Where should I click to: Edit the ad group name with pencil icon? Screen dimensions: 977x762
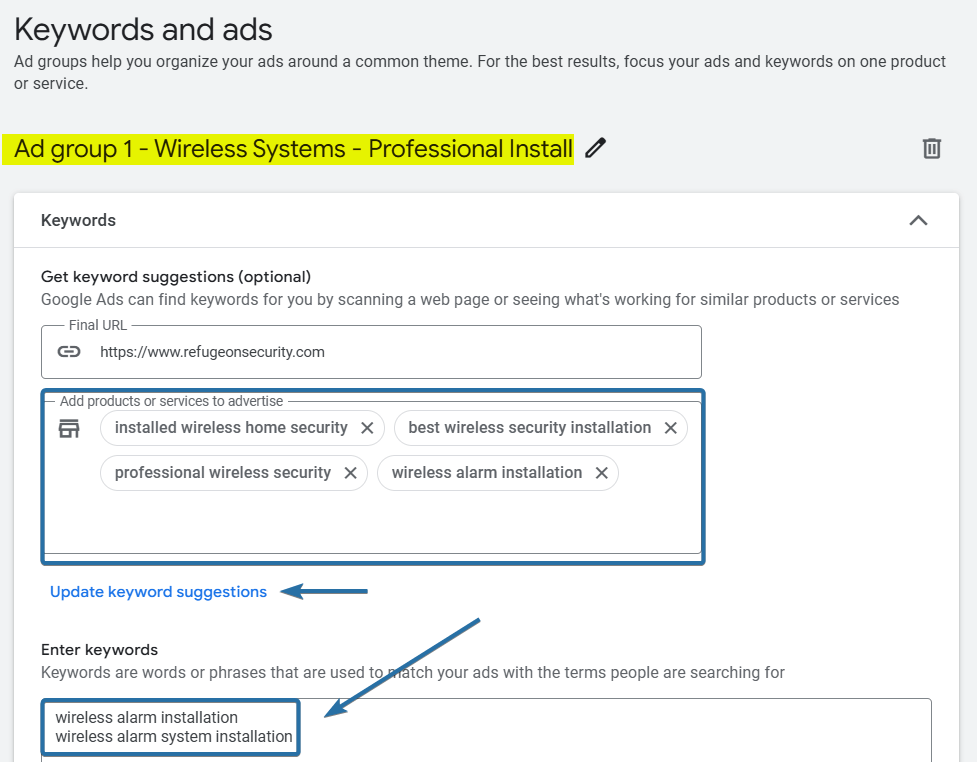click(x=594, y=148)
